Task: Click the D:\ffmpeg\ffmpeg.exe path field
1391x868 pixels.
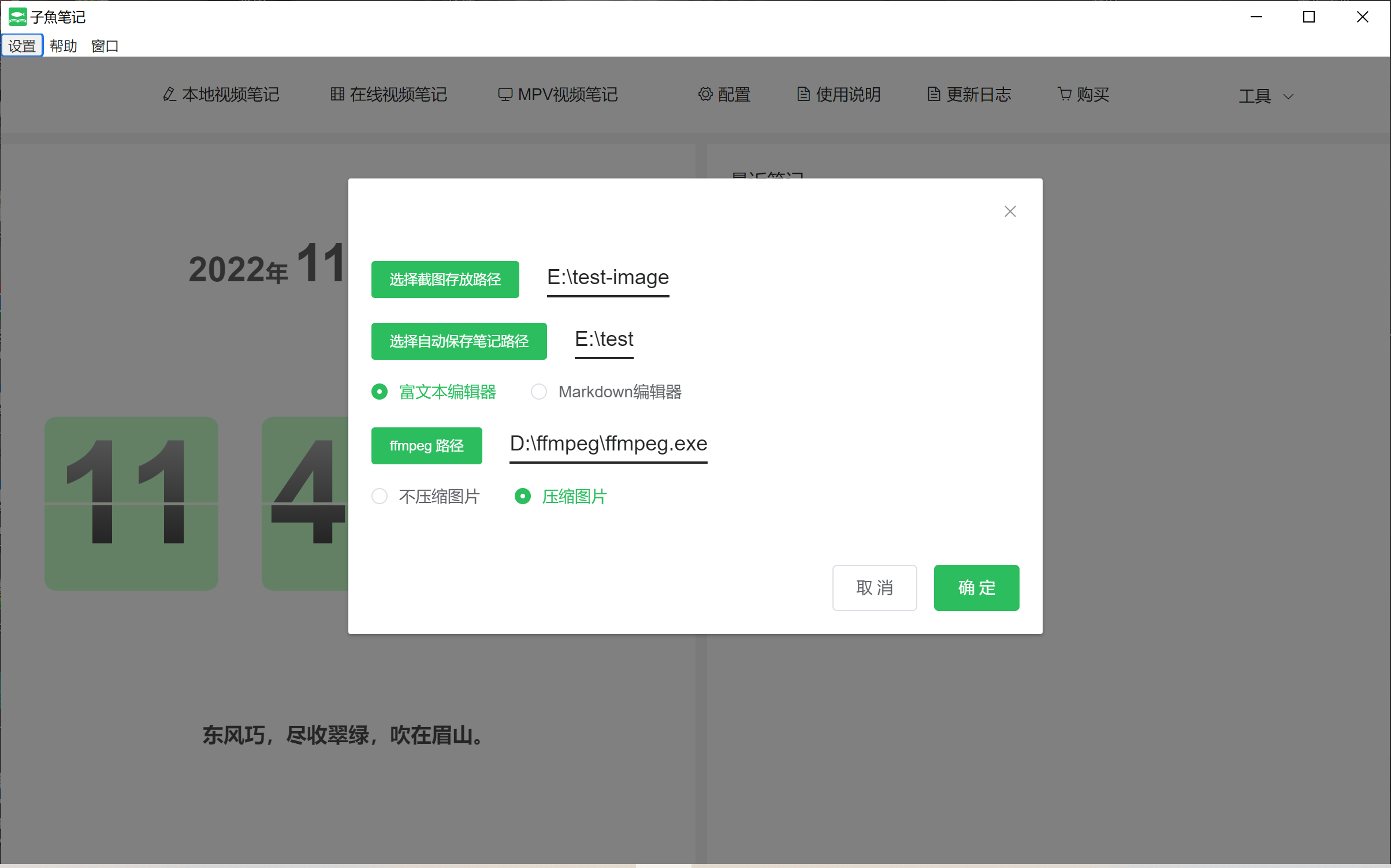Action: (608, 444)
